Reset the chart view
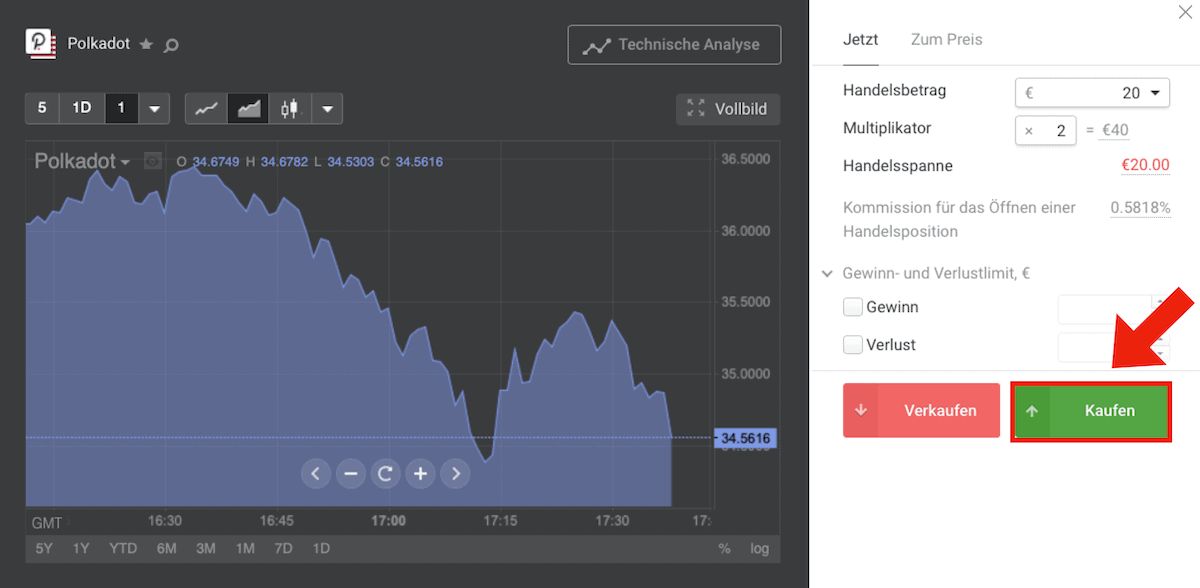Image resolution: width=1200 pixels, height=588 pixels. pos(385,474)
